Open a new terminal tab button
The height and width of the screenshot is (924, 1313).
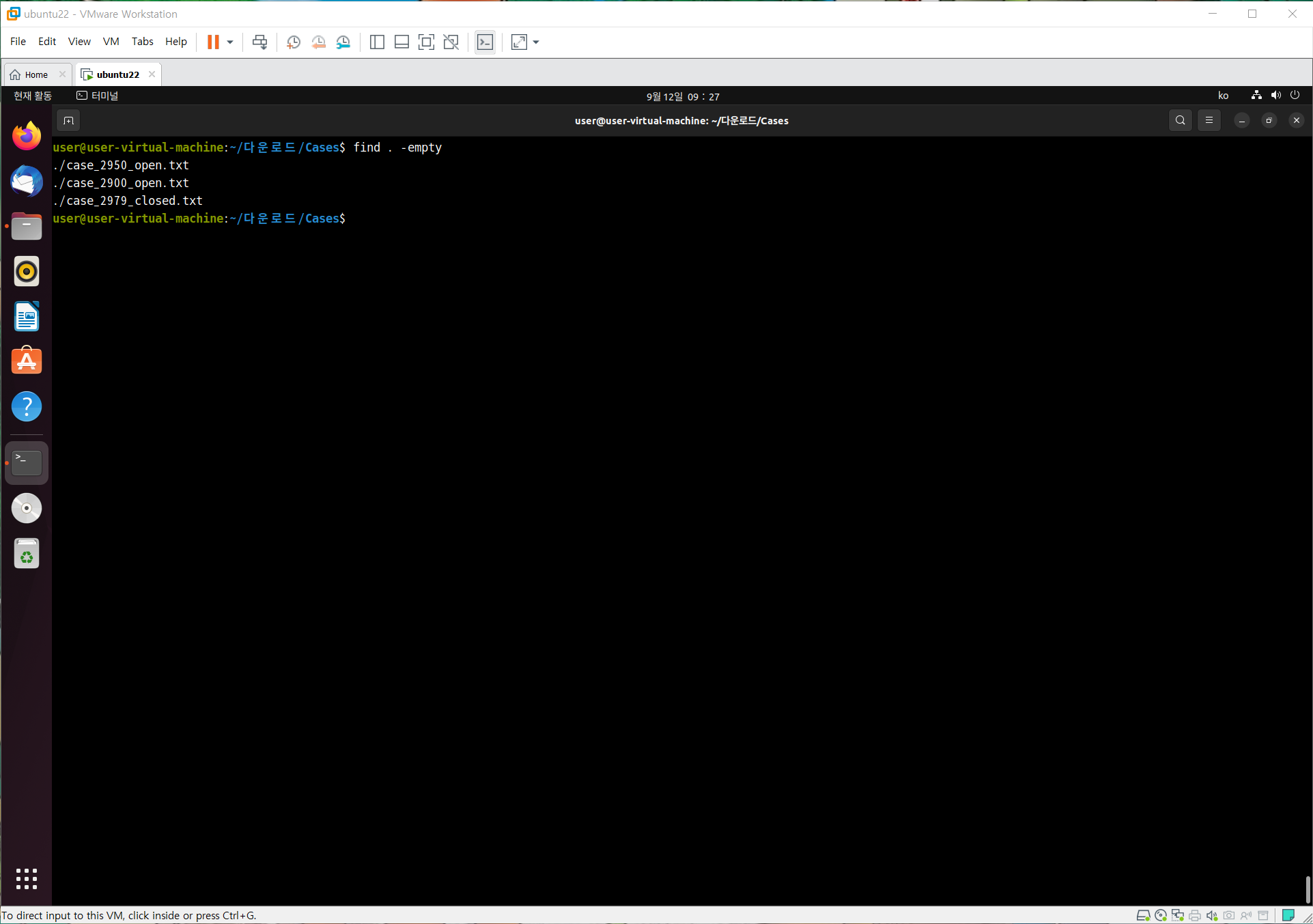[68, 121]
